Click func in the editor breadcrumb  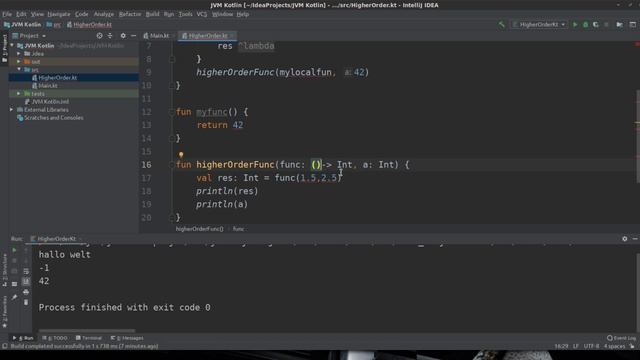(238, 229)
